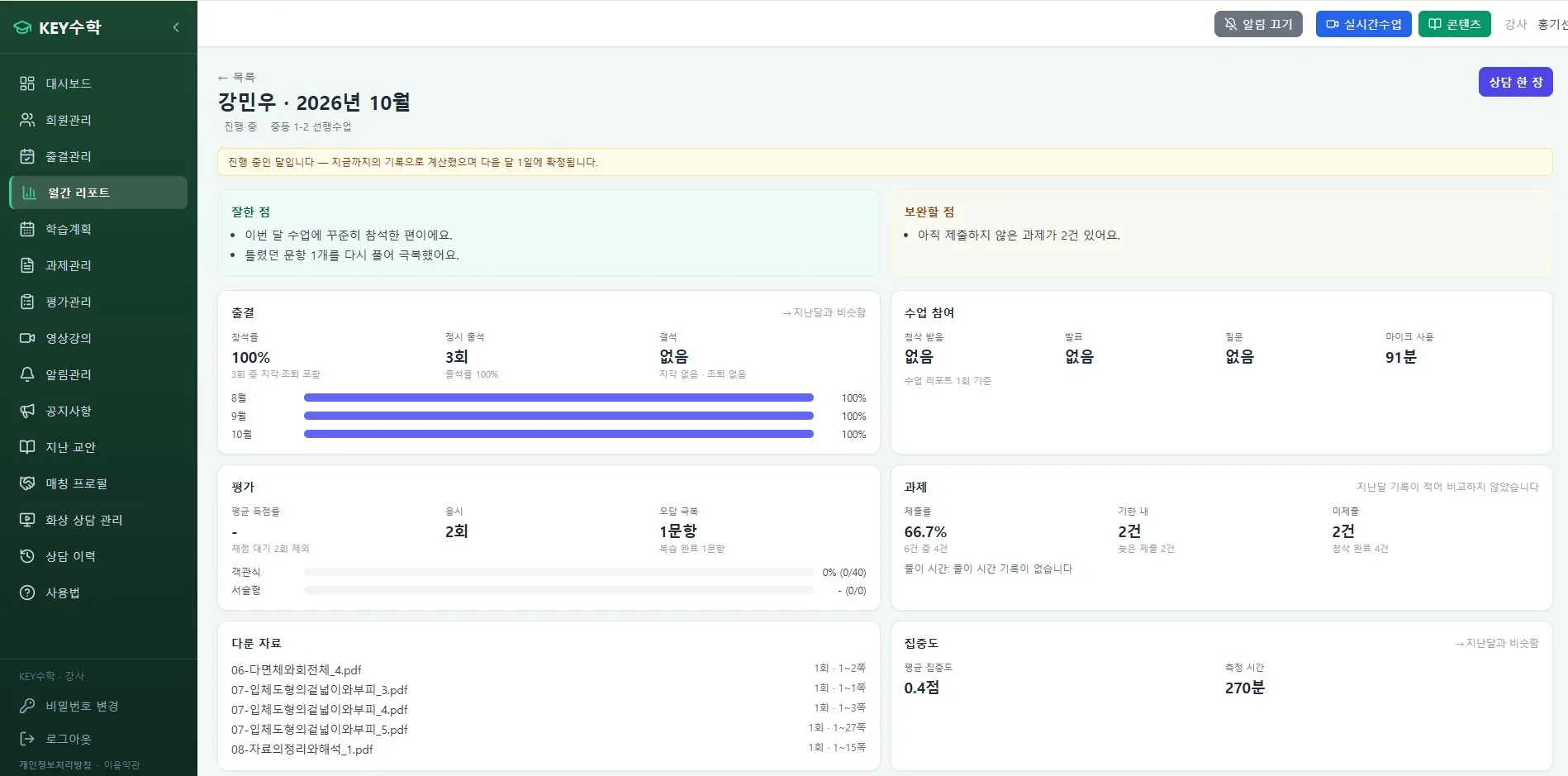Screen dimensions: 1568x776
Task: Toggle 알림 끄기 notification mute button
Action: pyautogui.click(x=1258, y=24)
